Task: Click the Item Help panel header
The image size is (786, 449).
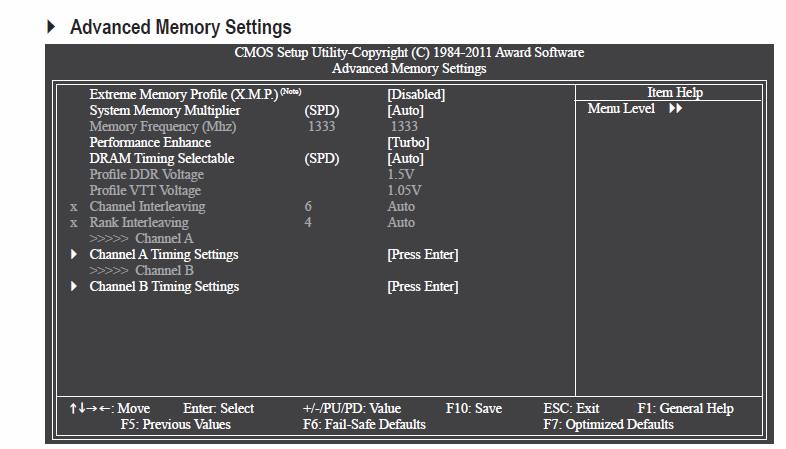Action: (x=675, y=92)
